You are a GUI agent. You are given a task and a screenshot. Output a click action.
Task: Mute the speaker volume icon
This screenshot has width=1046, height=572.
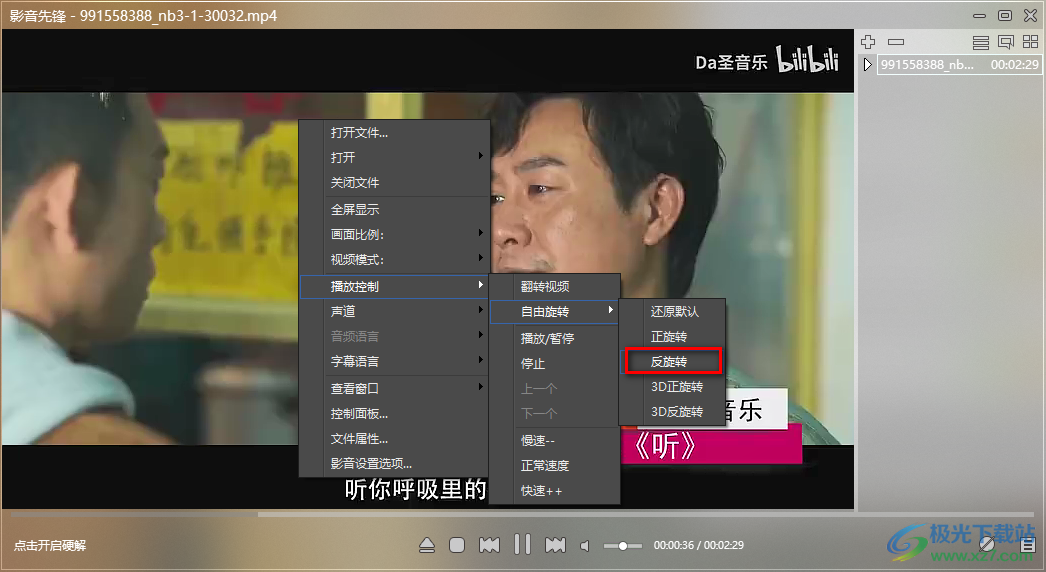586,546
